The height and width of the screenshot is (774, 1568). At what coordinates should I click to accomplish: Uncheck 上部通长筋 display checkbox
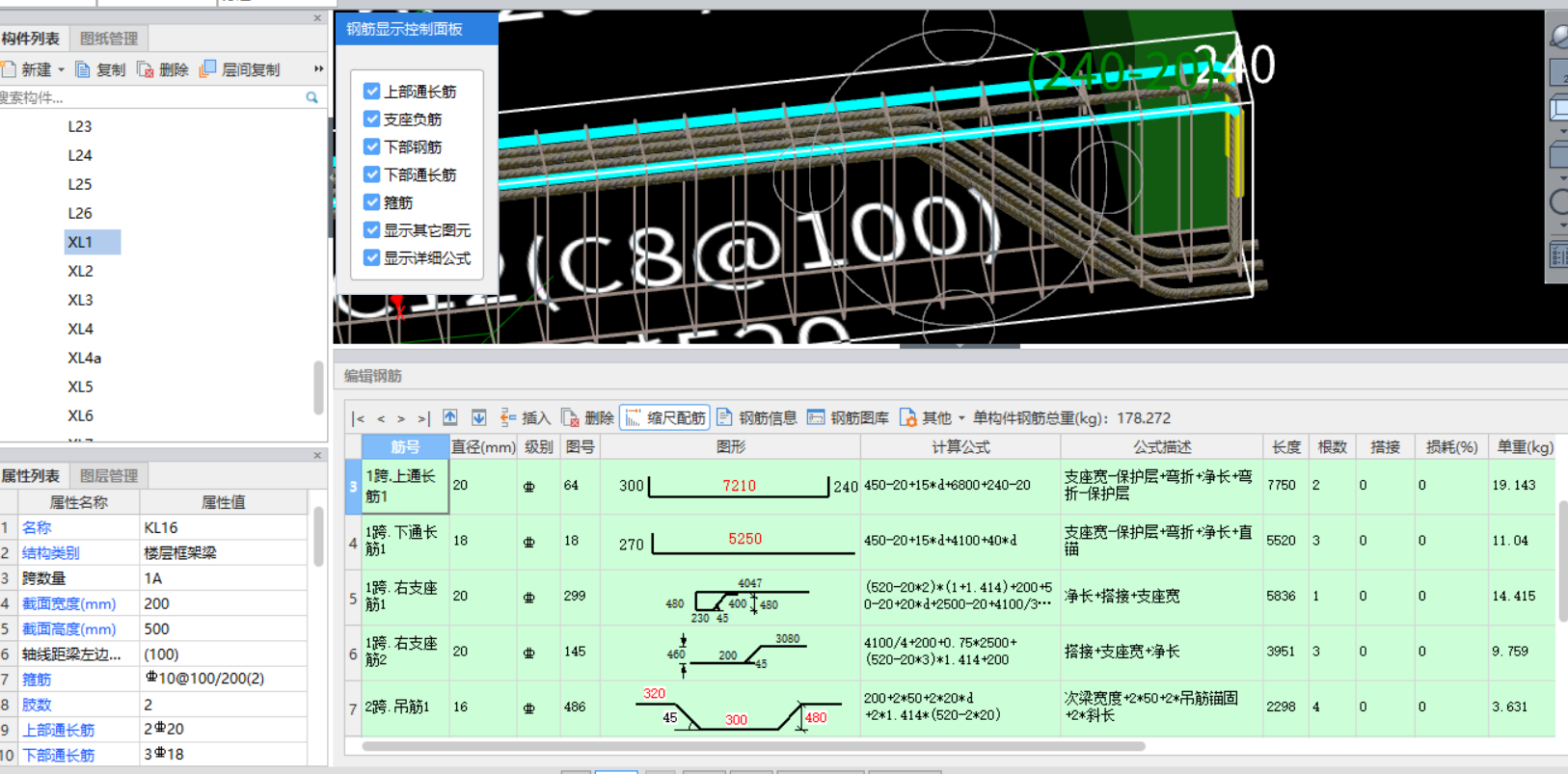point(371,91)
